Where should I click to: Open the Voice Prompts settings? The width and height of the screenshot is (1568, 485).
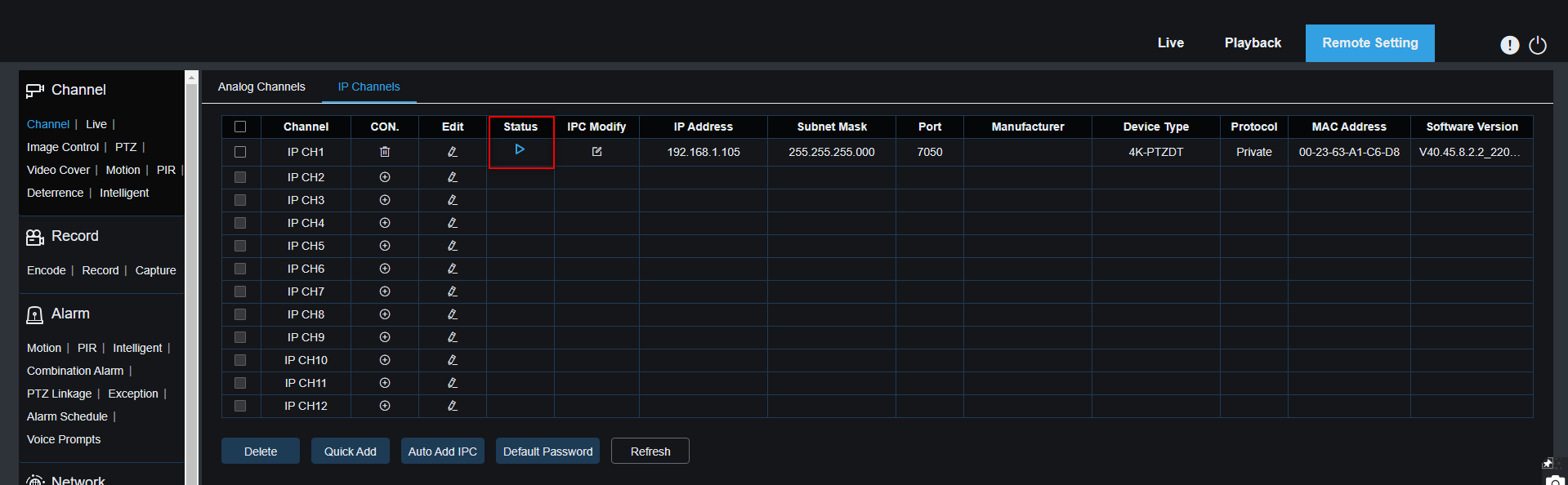point(64,439)
